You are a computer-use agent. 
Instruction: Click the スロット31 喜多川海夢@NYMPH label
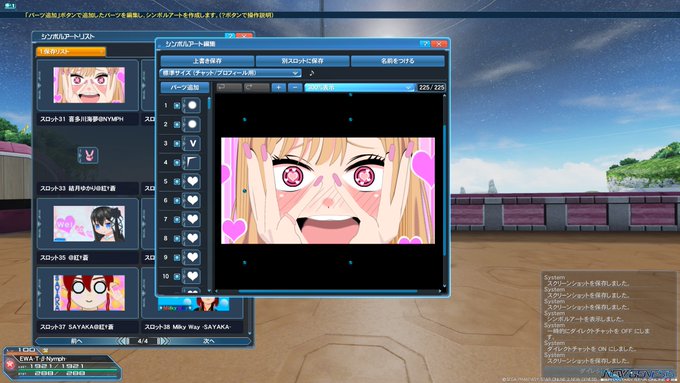coord(82,119)
